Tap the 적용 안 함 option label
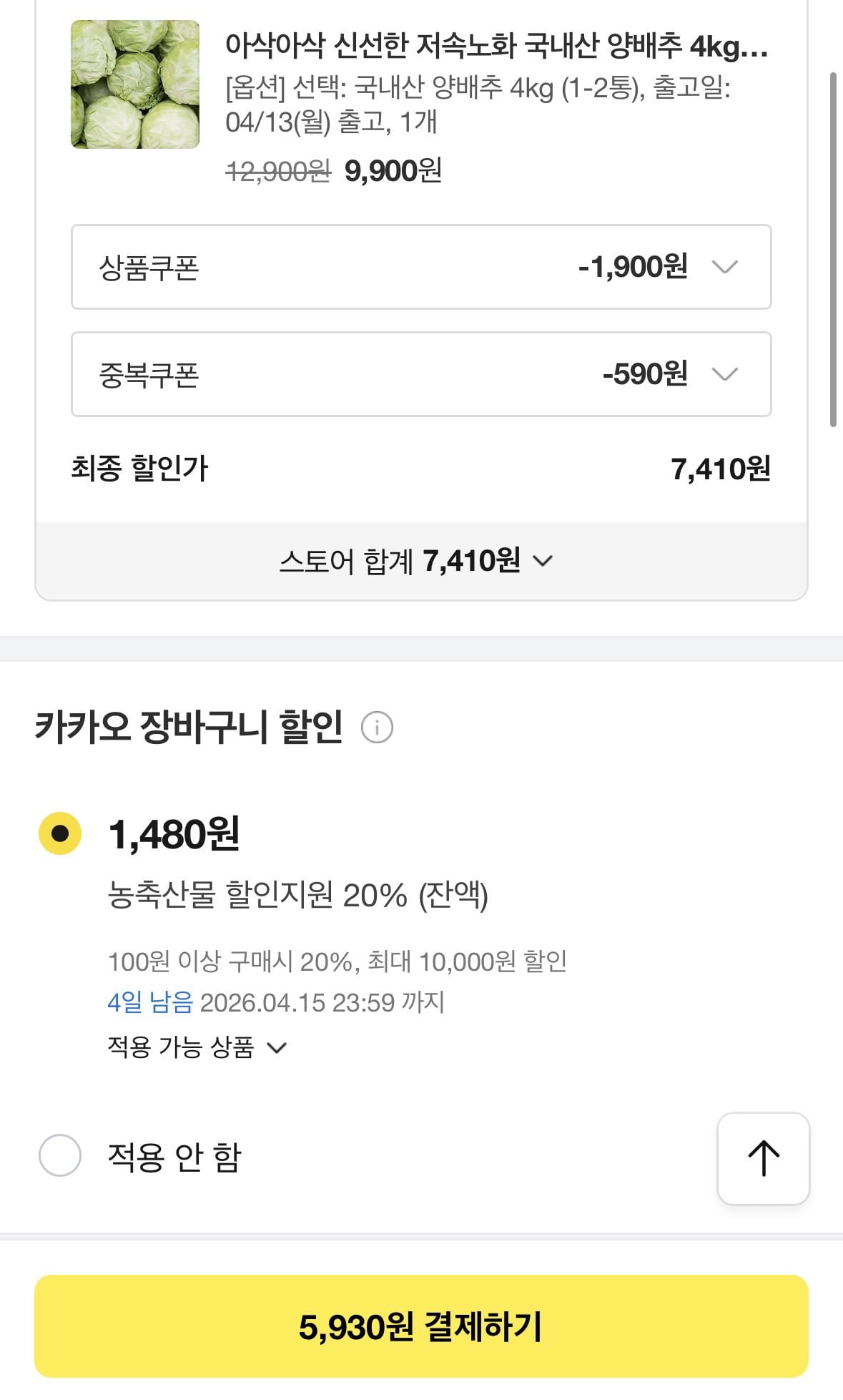The width and height of the screenshot is (843, 1400). pyautogui.click(x=174, y=1157)
